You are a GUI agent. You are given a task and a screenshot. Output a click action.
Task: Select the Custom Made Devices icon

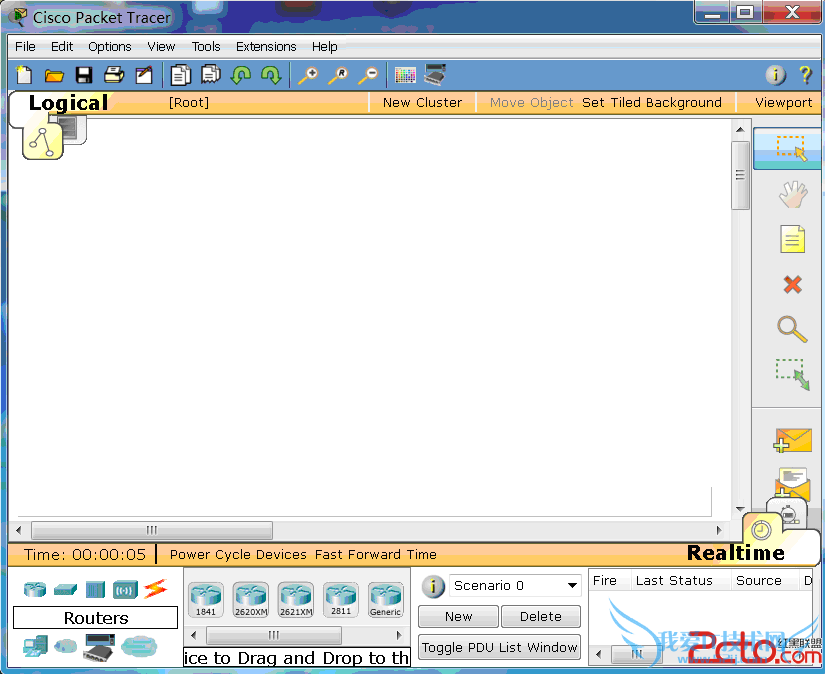99,647
